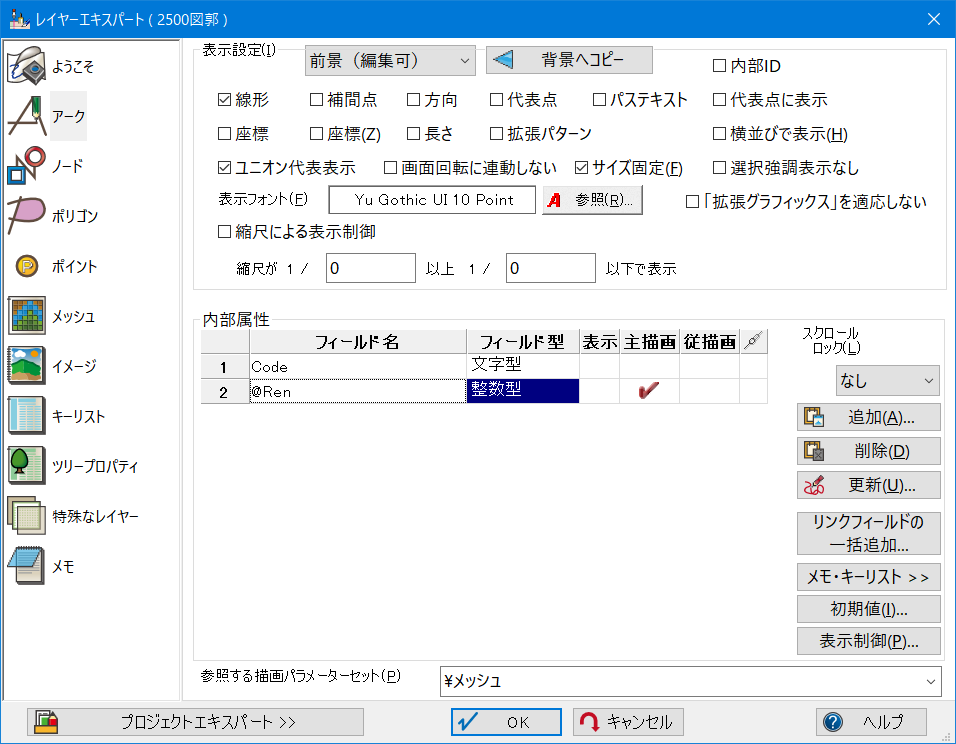Enable the 内部ID checkbox
The image size is (956, 744).
[719, 65]
